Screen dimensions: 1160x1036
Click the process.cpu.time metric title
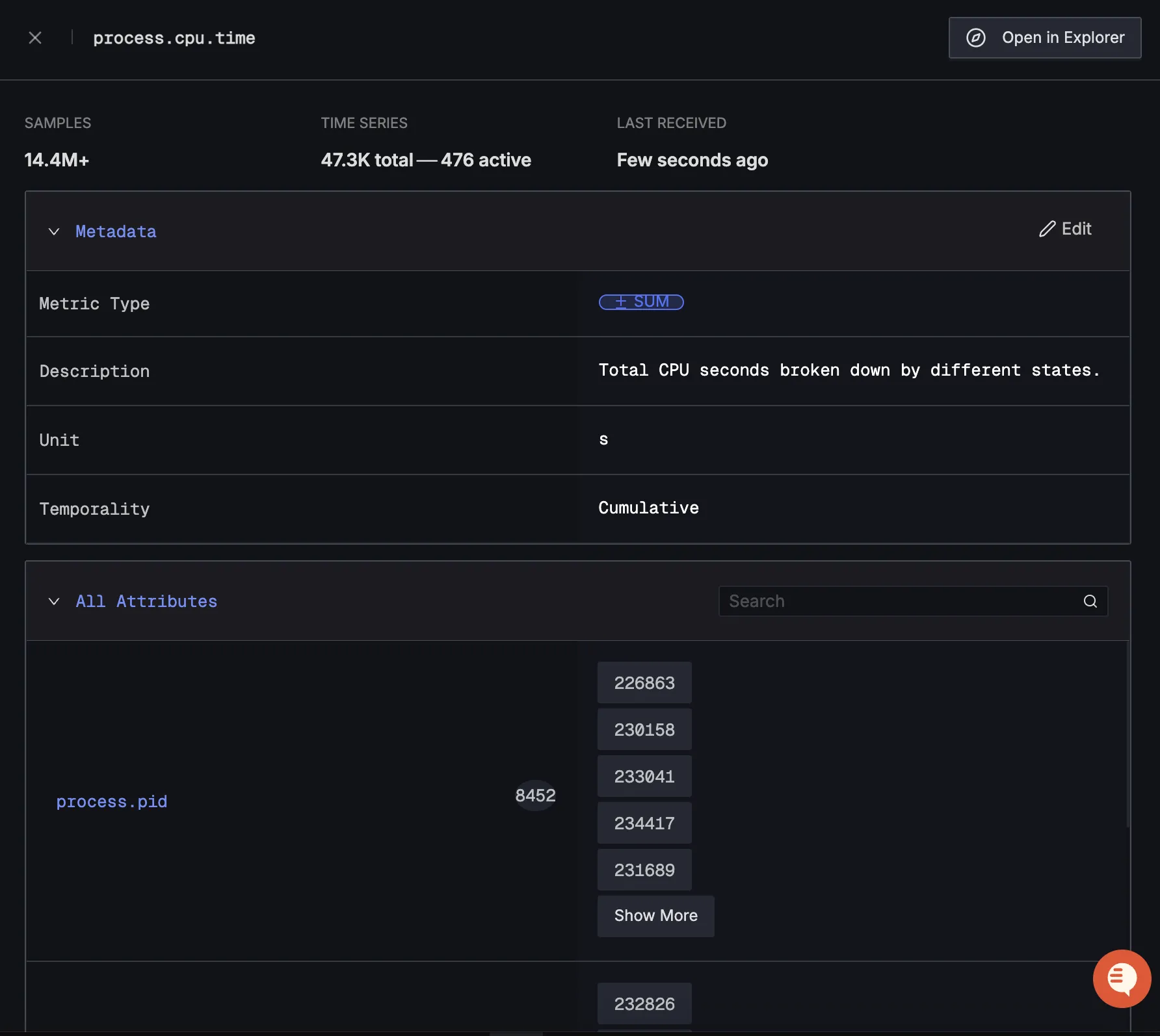coord(174,38)
